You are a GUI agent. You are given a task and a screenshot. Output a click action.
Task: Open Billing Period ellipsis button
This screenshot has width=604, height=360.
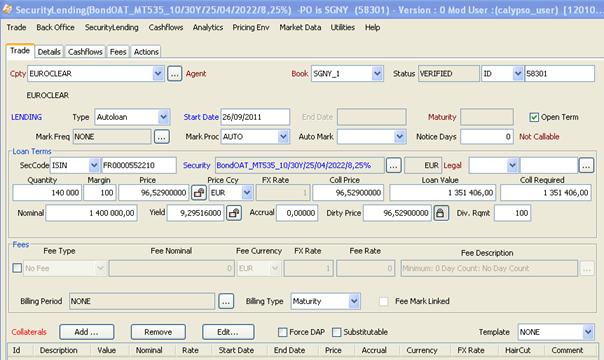pos(226,301)
